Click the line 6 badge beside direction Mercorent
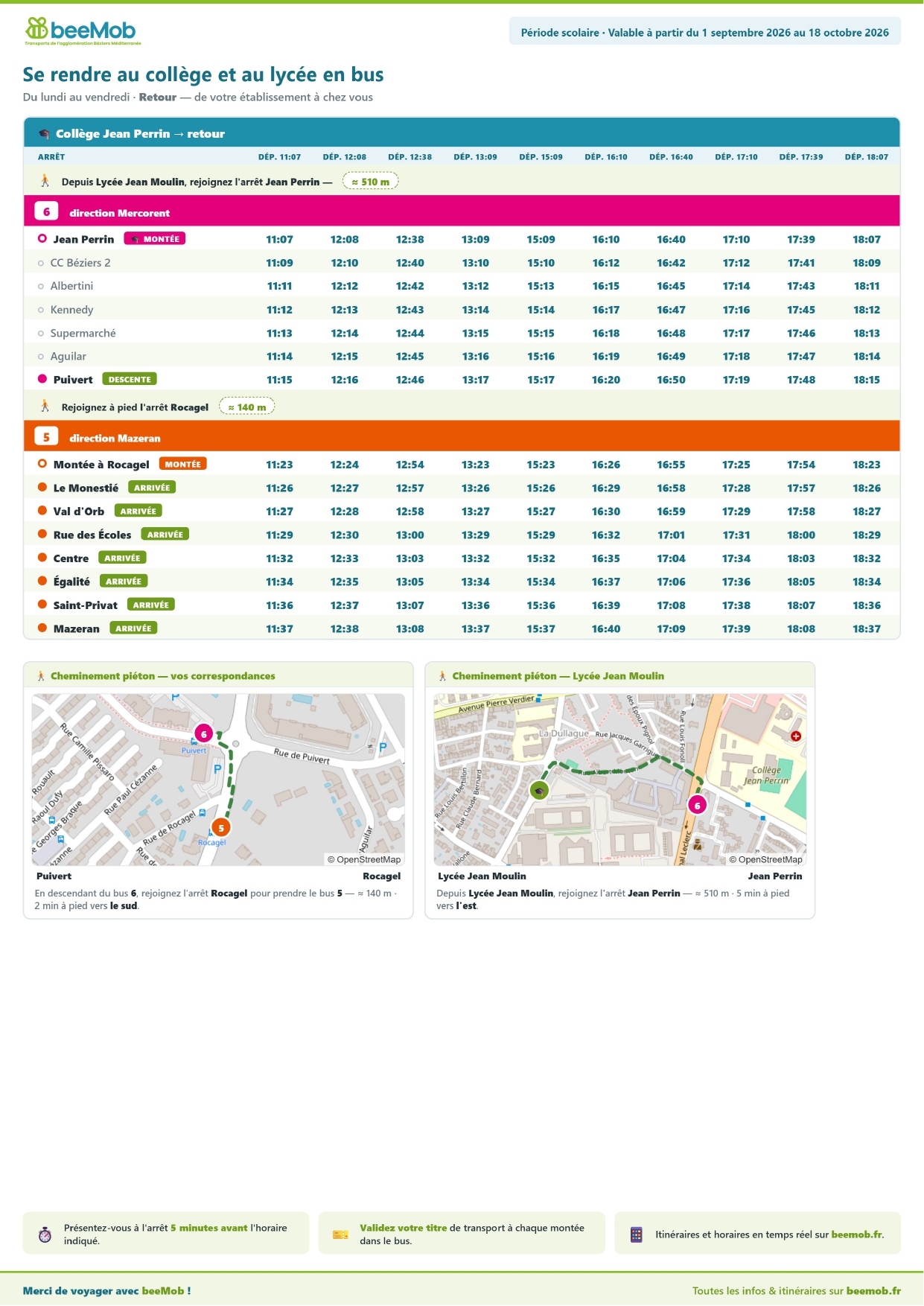The height and width of the screenshot is (1306, 924). [x=46, y=211]
